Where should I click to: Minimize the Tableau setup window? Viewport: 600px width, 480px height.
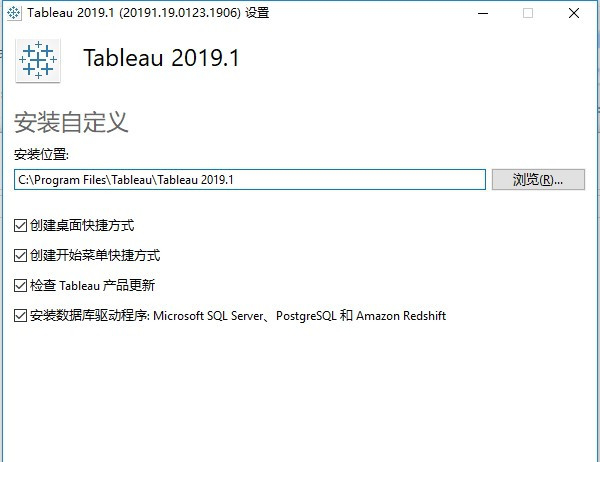click(x=483, y=13)
